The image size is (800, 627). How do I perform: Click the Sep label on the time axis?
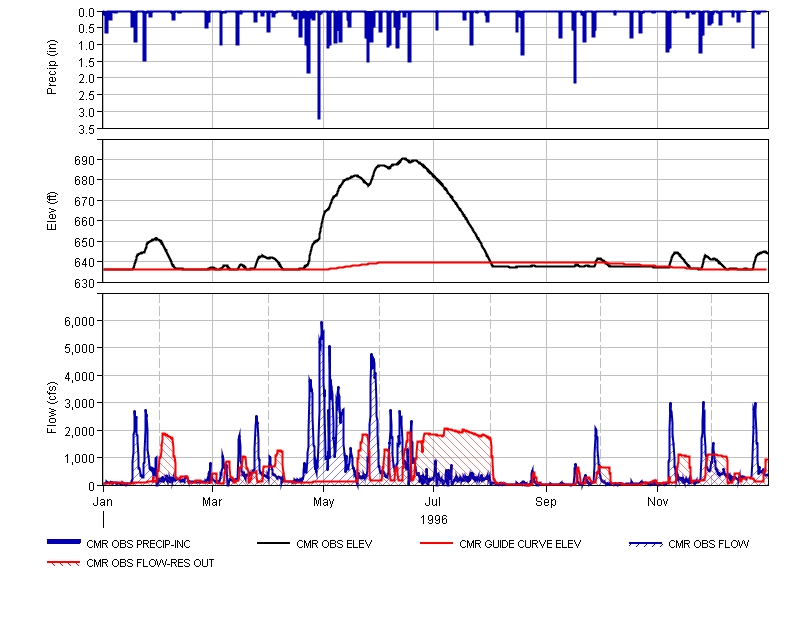click(x=545, y=500)
